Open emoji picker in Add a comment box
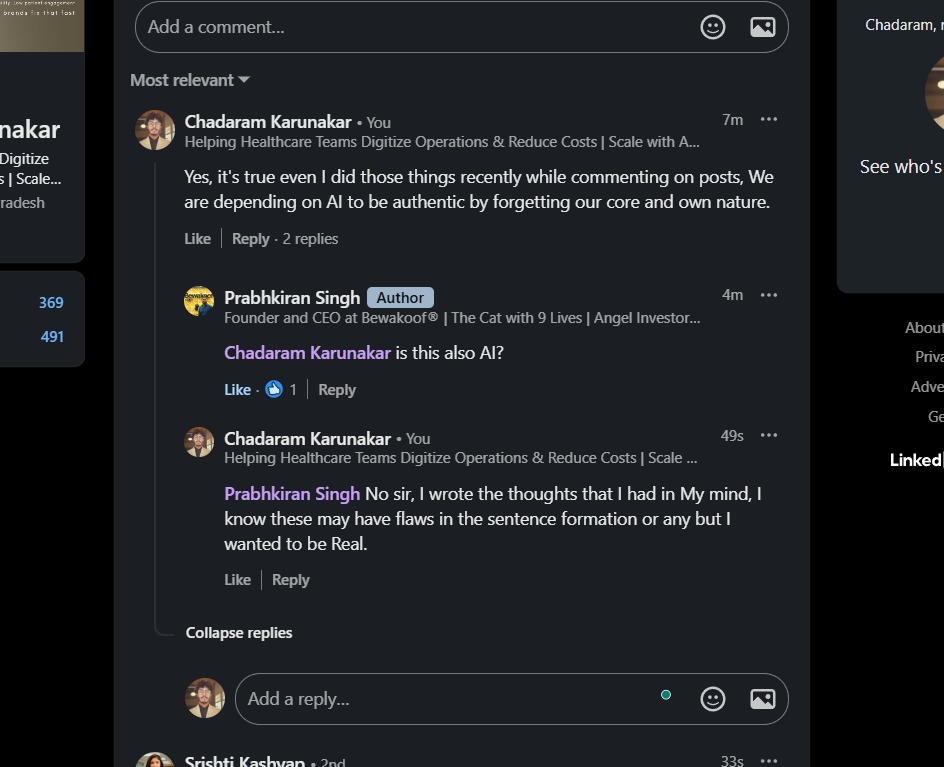 click(712, 27)
